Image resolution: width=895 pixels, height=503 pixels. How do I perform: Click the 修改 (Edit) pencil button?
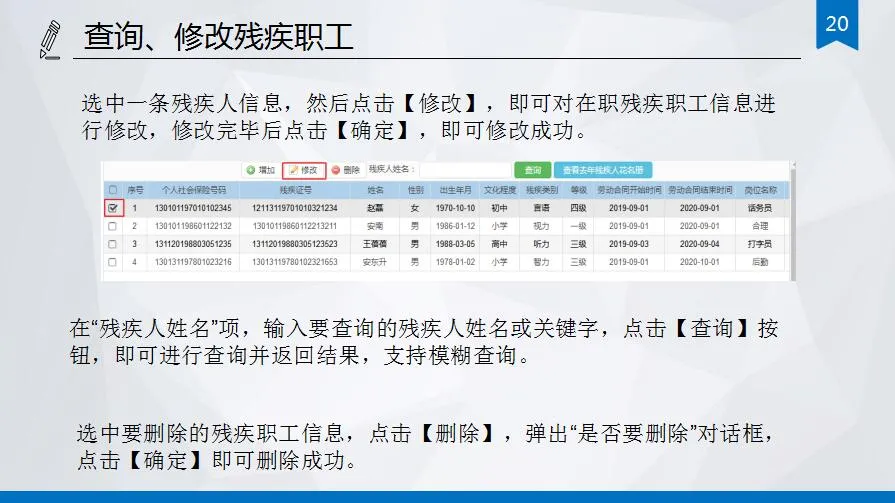(x=304, y=170)
